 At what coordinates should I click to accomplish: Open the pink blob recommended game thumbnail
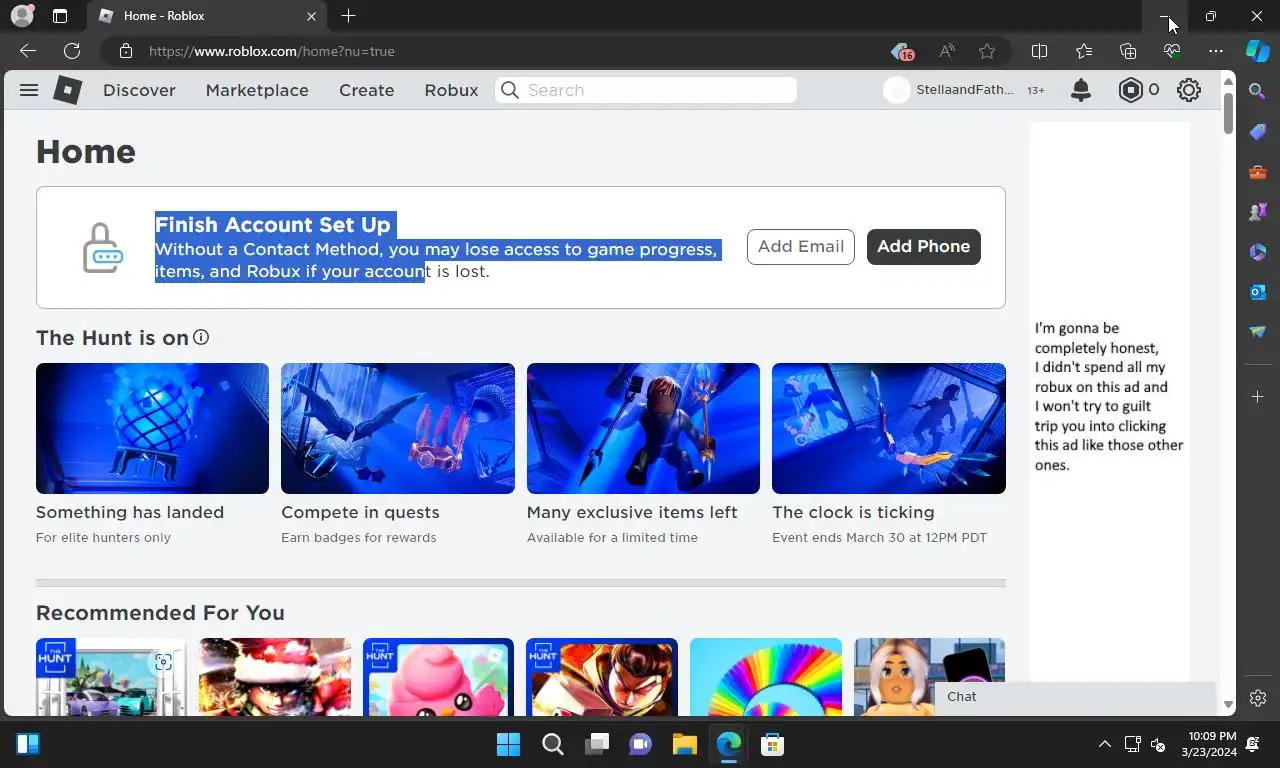pos(438,677)
